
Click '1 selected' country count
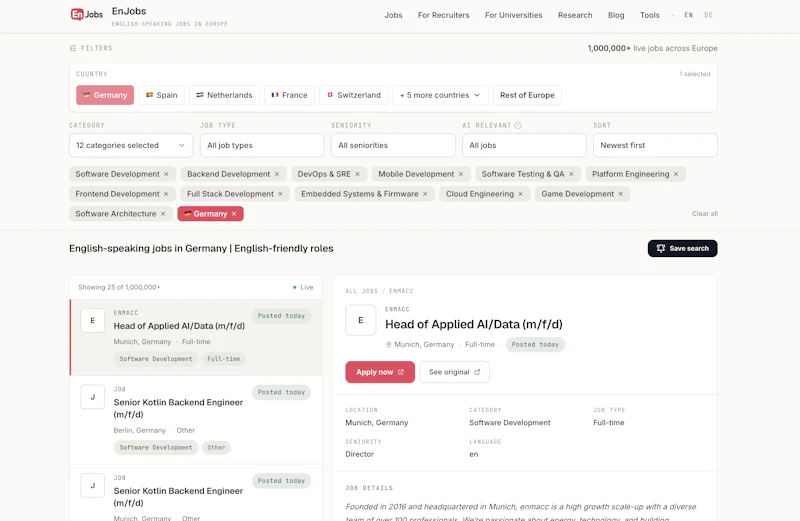pyautogui.click(x=695, y=74)
